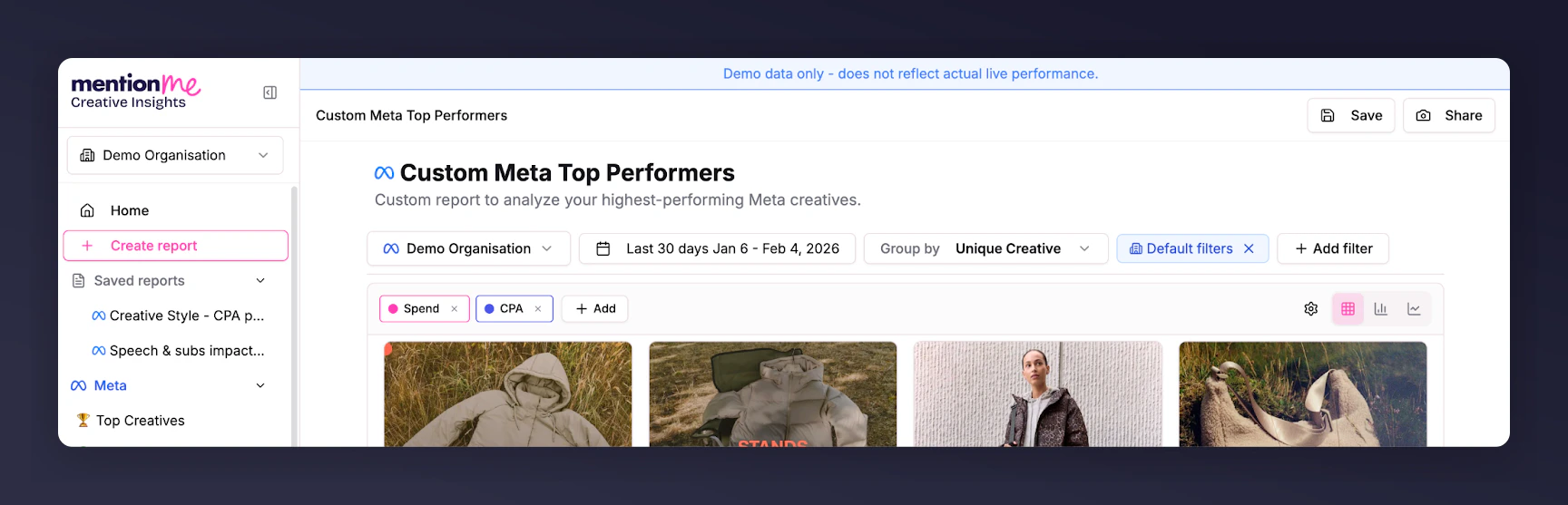
Task: Collapse the Saved reports section
Action: coord(260,281)
